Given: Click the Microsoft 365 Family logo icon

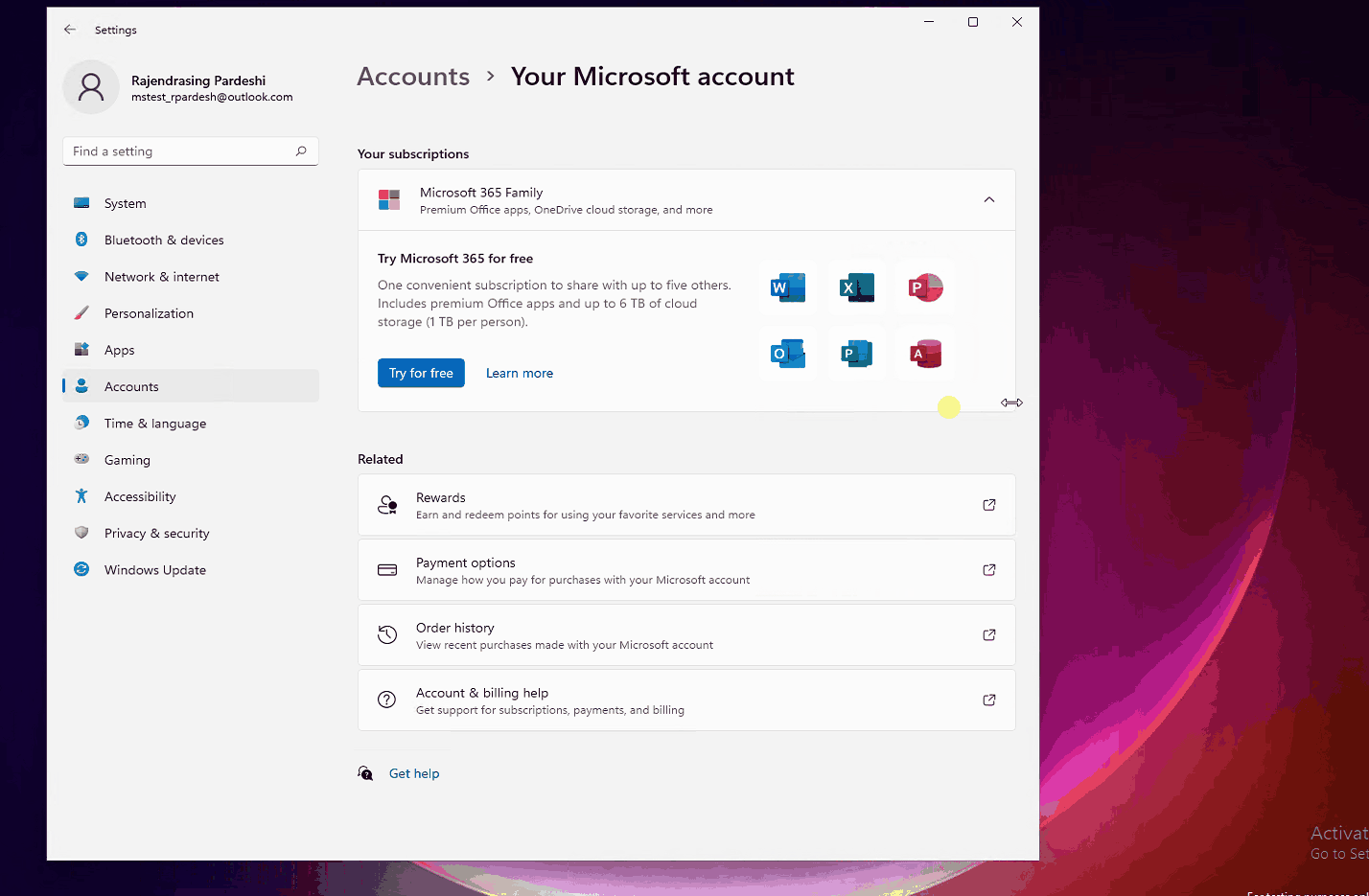Looking at the screenshot, I should click(389, 199).
